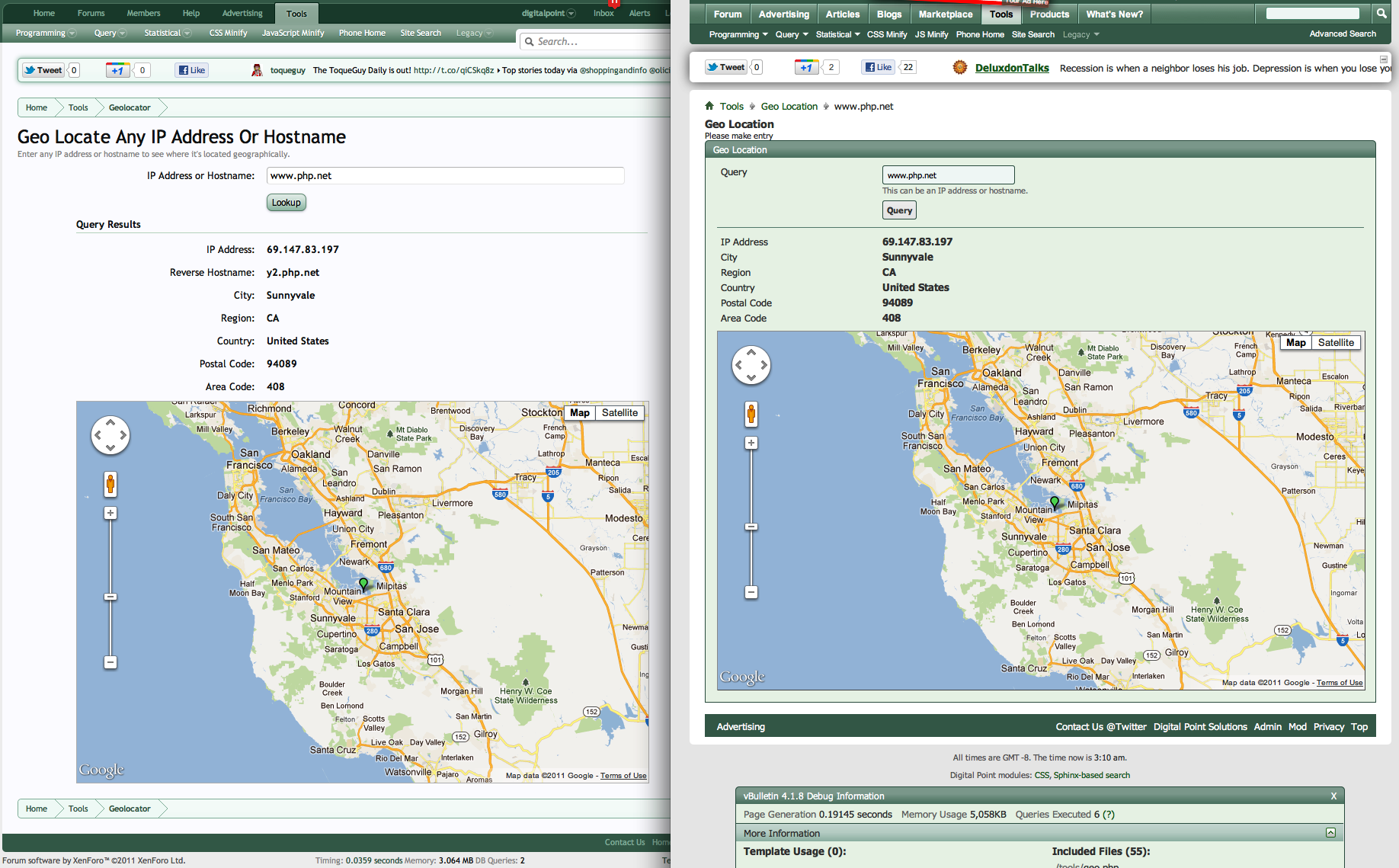
Task: Switch right map to Satellite view
Action: tap(1336, 343)
